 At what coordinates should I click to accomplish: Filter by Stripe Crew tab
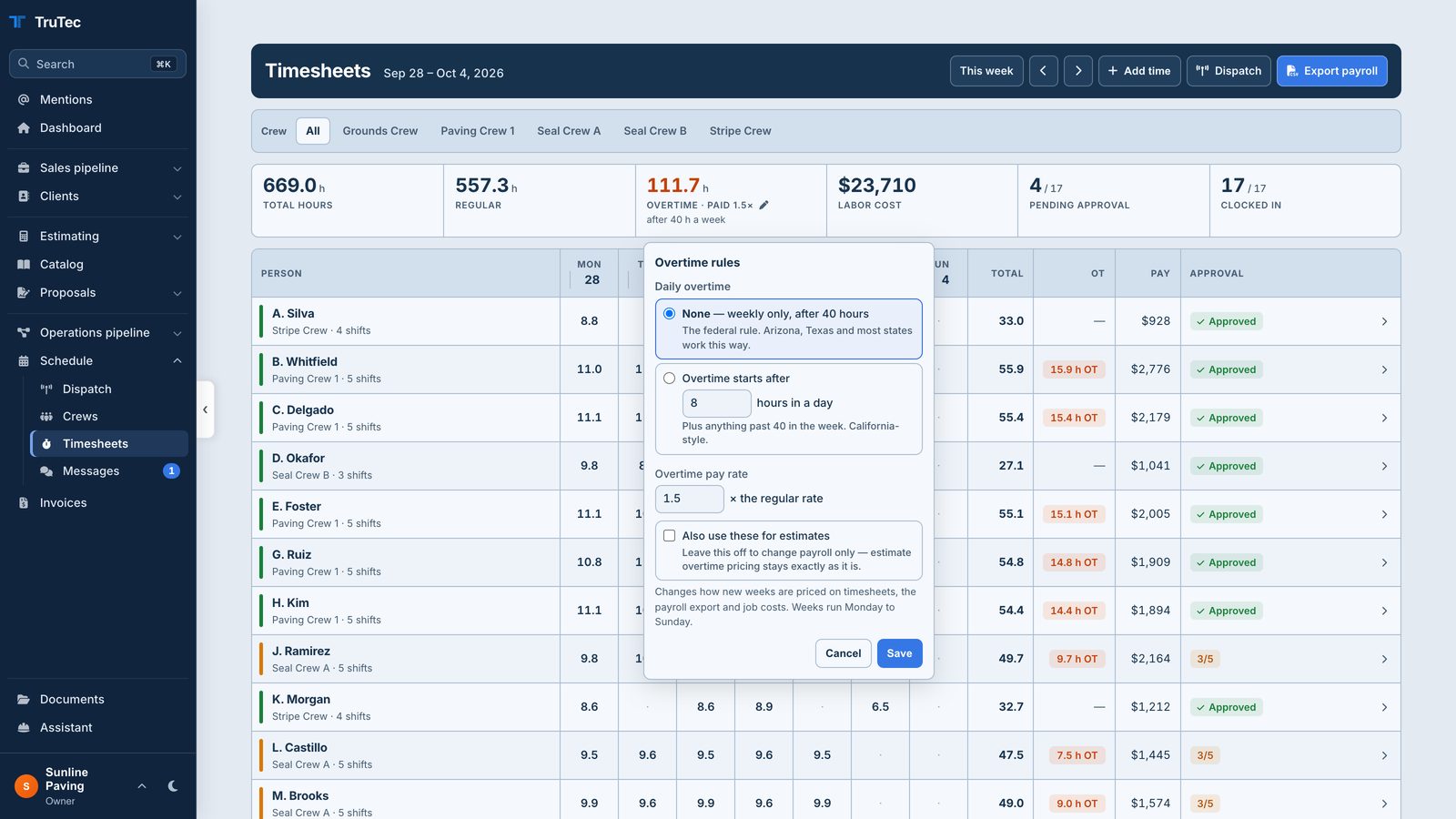(741, 131)
